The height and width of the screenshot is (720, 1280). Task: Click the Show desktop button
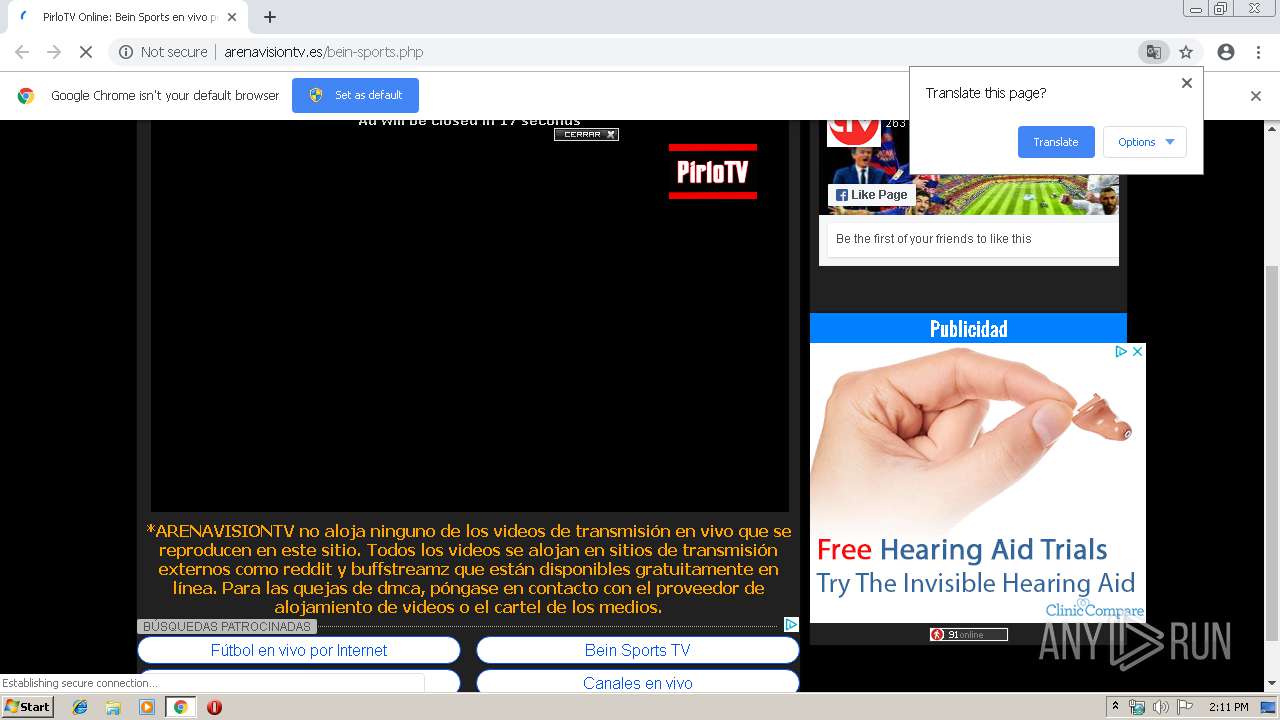1269,707
